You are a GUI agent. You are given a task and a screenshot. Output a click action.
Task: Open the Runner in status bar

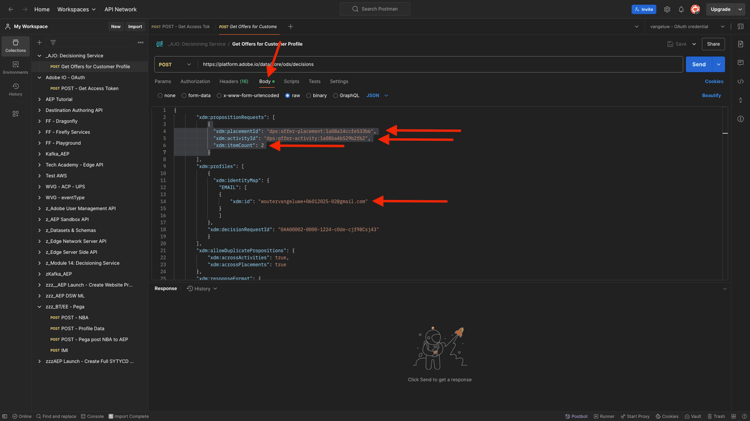pos(604,416)
